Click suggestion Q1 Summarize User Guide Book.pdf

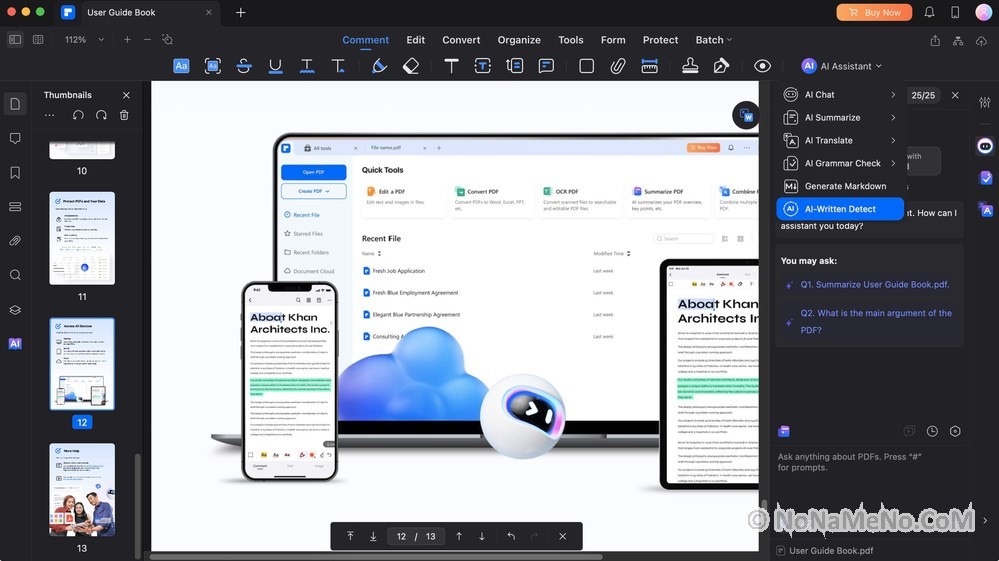[x=875, y=285]
